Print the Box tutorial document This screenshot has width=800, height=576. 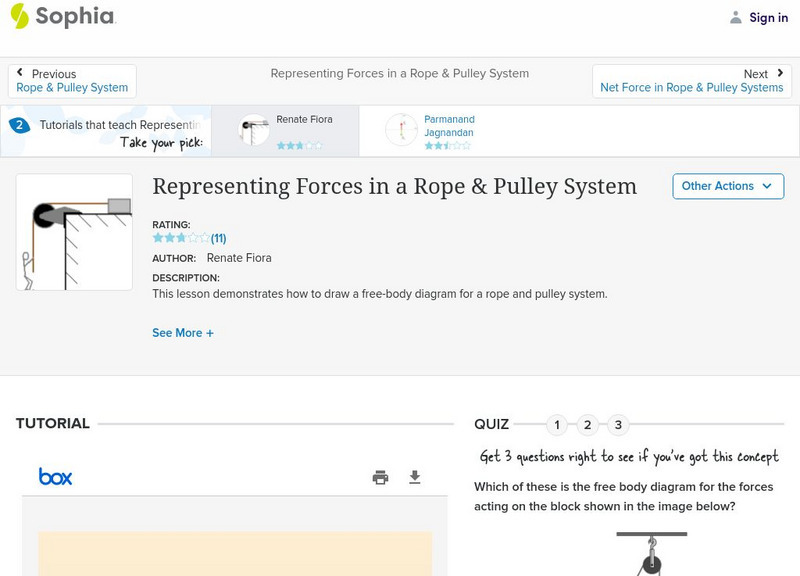pyautogui.click(x=380, y=477)
